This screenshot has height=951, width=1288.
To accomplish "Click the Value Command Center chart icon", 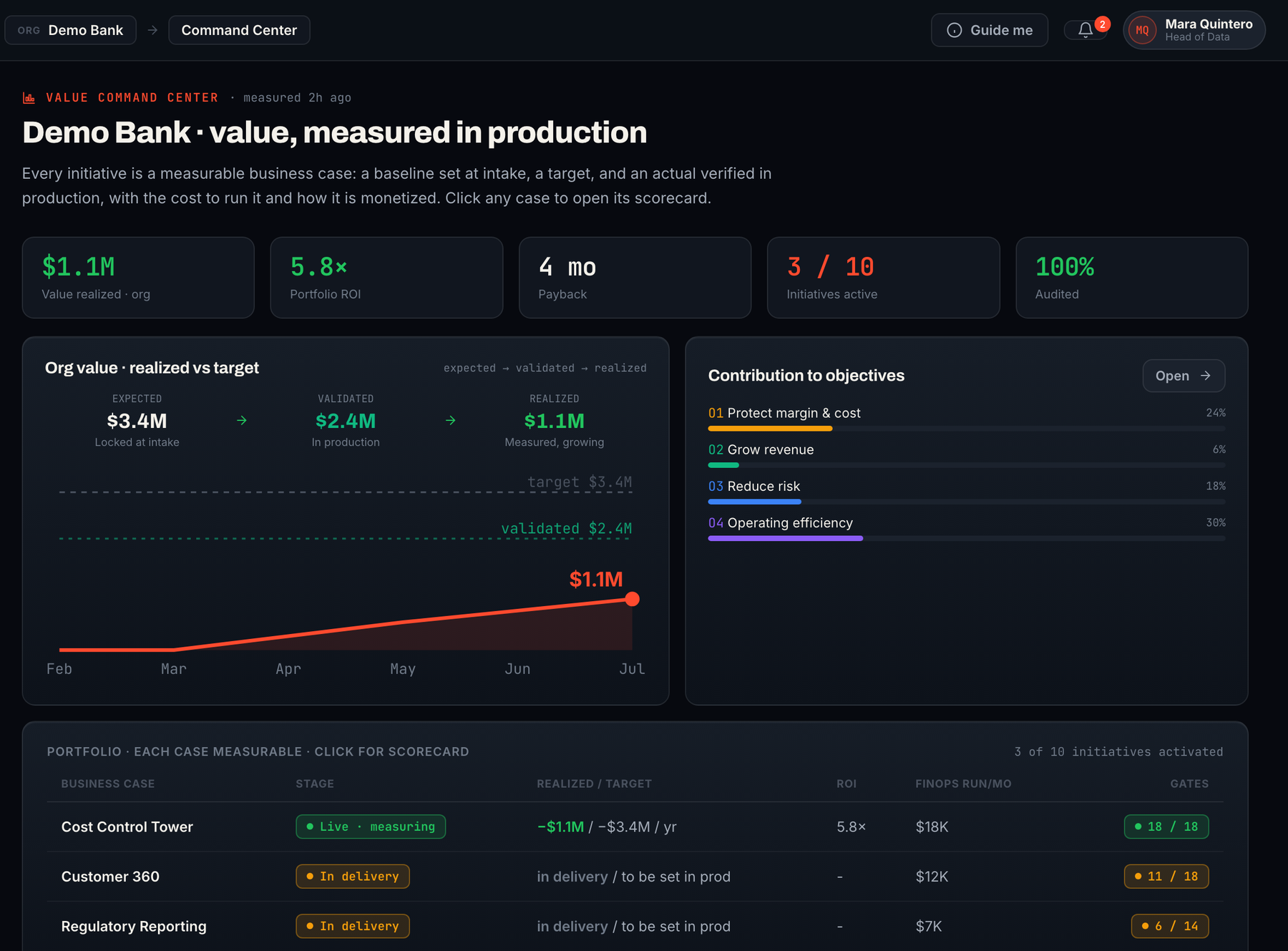I will (x=29, y=98).
